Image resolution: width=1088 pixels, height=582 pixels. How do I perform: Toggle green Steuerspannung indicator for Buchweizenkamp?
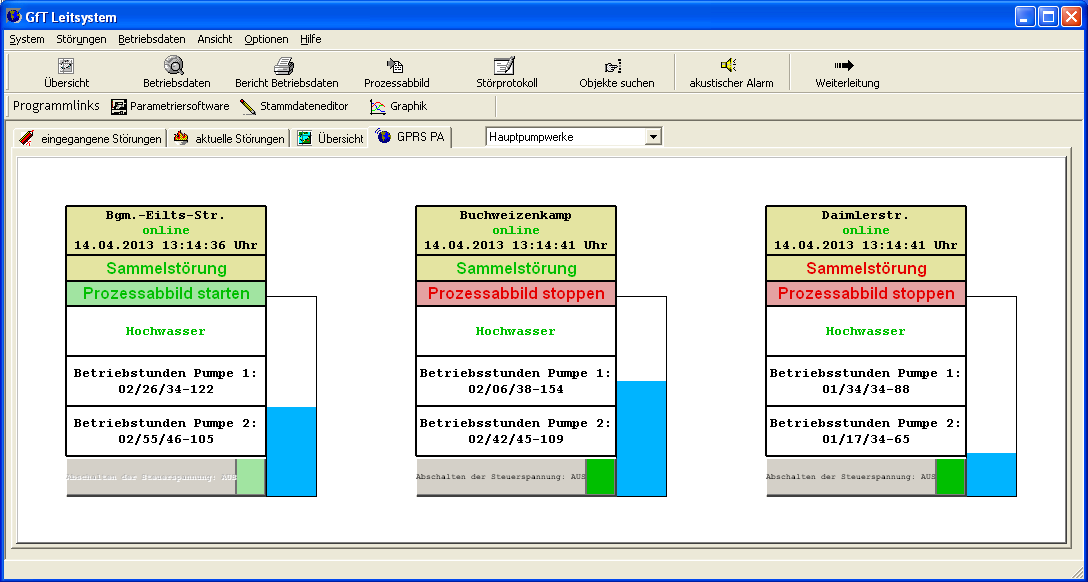(x=600, y=477)
